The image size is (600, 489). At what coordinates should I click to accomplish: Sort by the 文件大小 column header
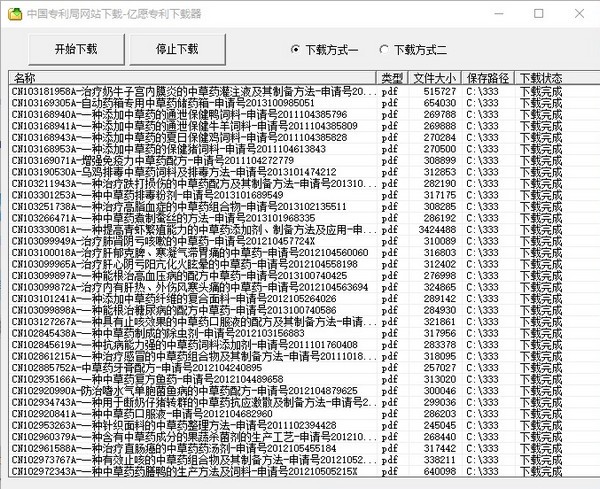[435, 78]
